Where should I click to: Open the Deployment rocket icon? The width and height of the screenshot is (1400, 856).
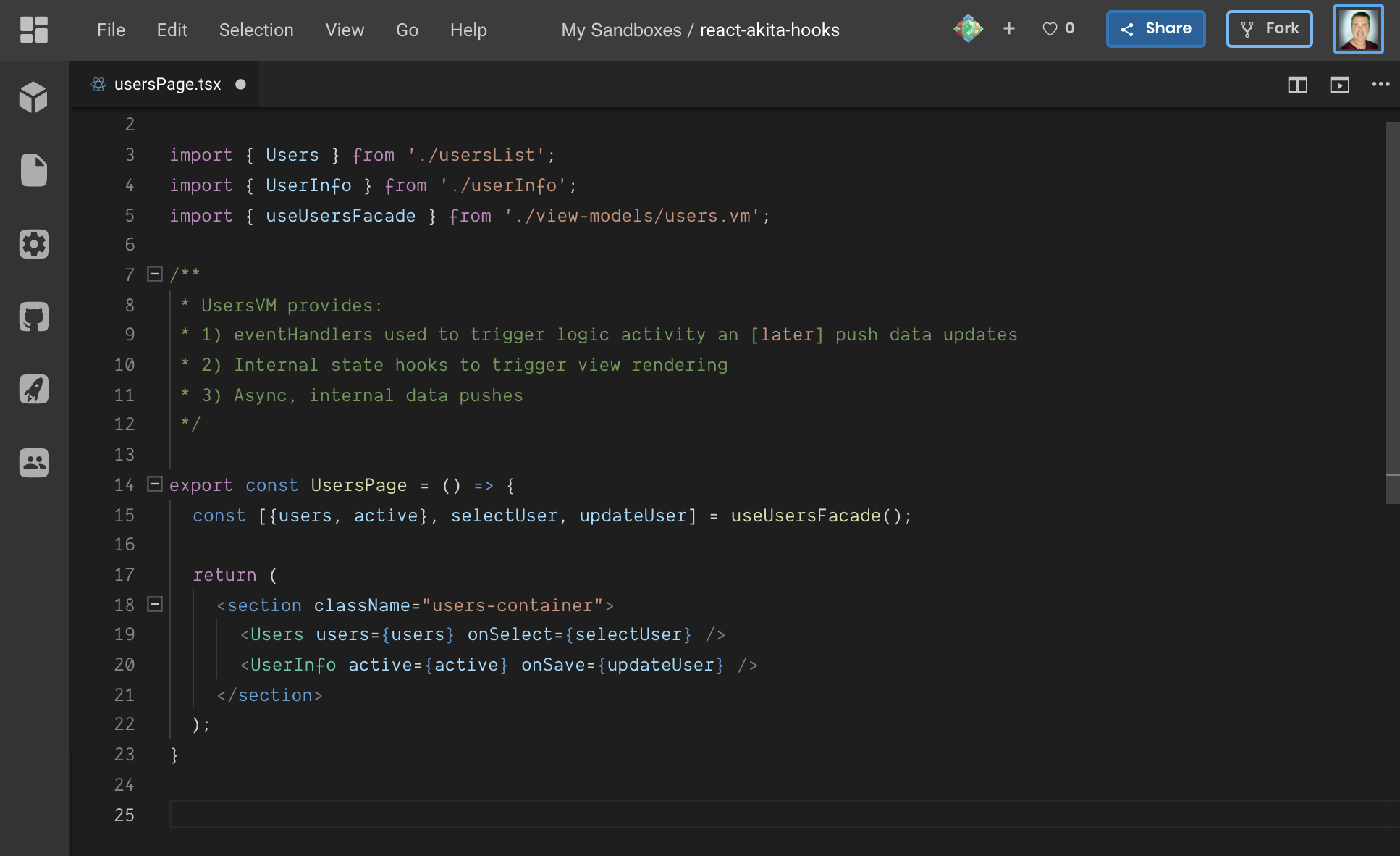(34, 389)
